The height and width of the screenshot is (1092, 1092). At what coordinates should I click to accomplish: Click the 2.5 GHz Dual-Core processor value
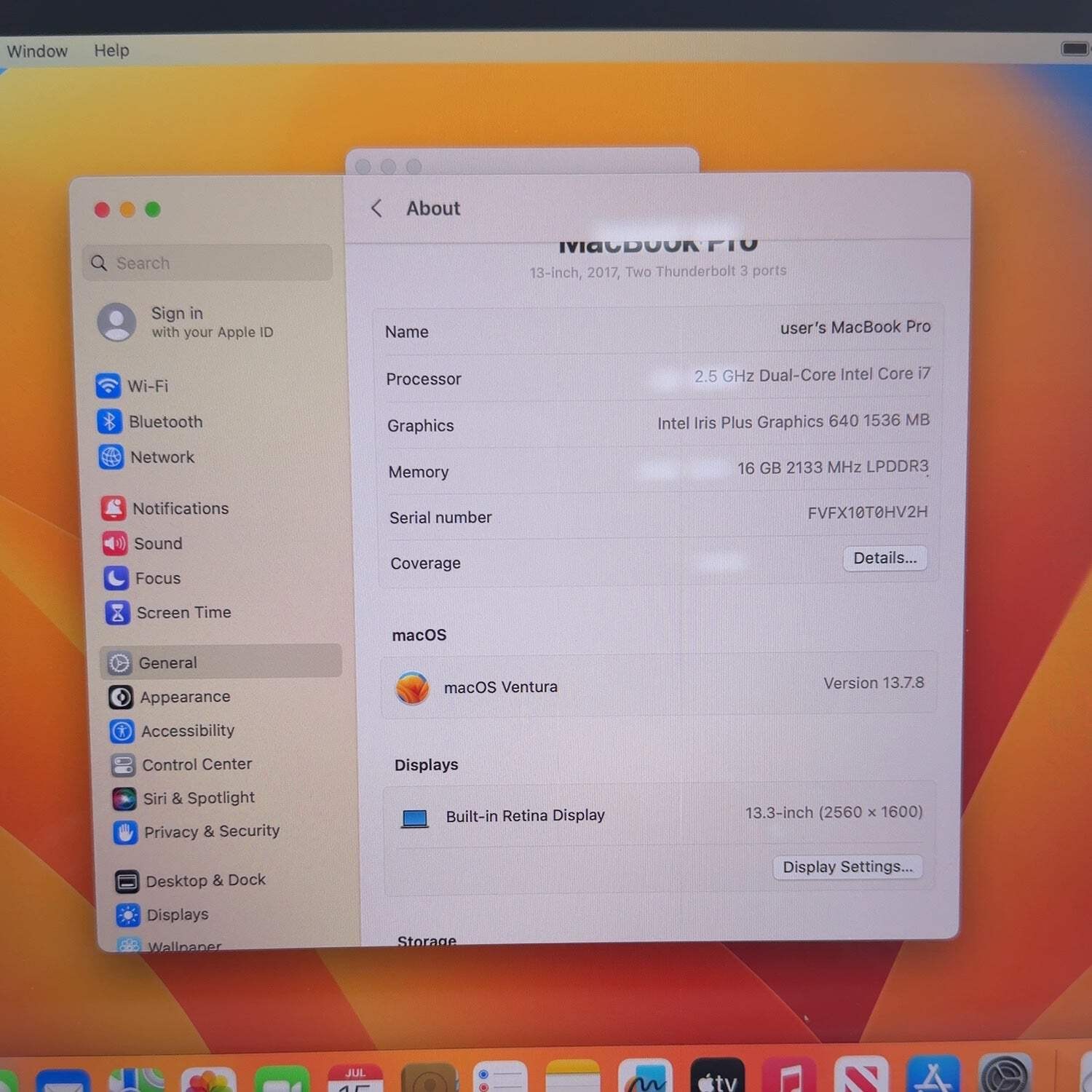pyautogui.click(x=812, y=375)
